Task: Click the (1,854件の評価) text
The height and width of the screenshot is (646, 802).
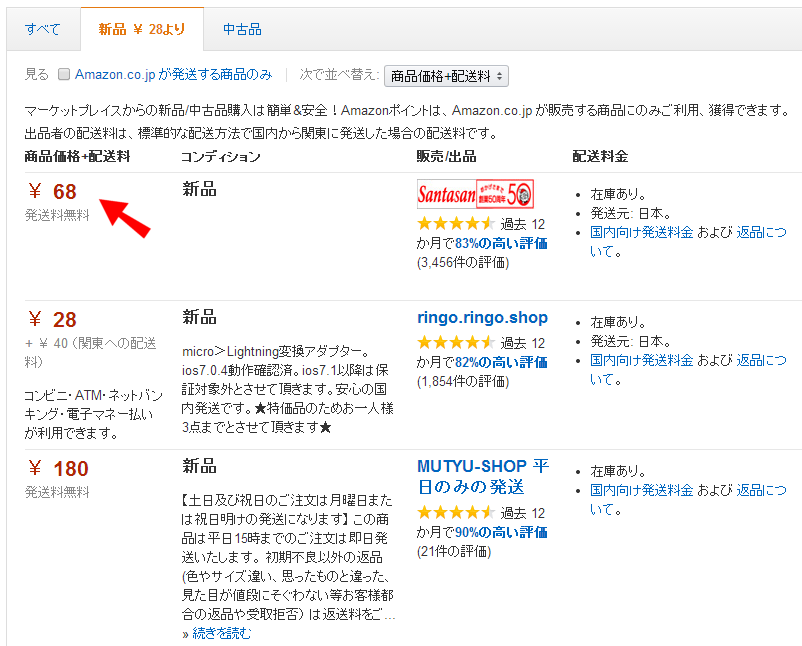Action: 463,382
